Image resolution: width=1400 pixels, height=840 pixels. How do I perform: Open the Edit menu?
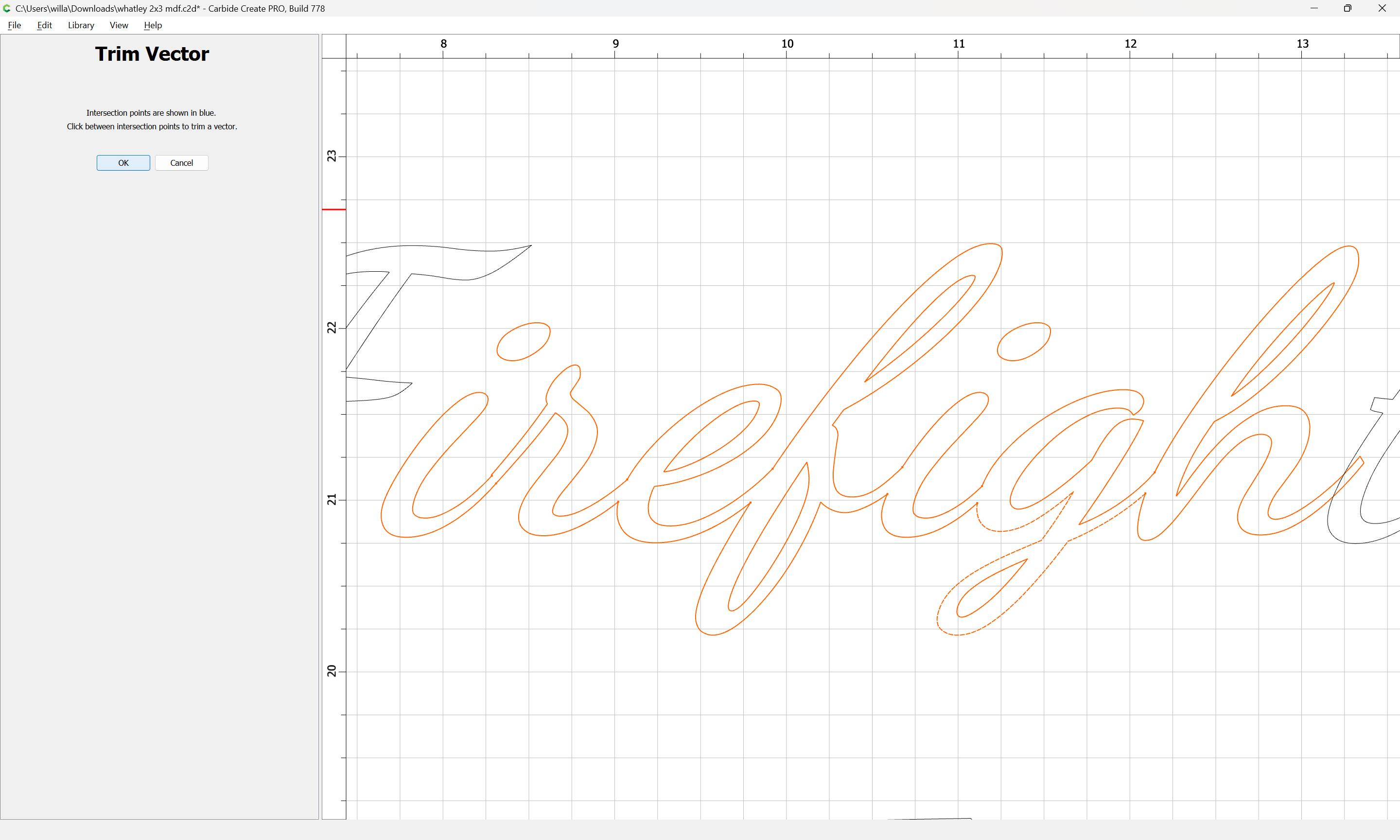[44, 25]
